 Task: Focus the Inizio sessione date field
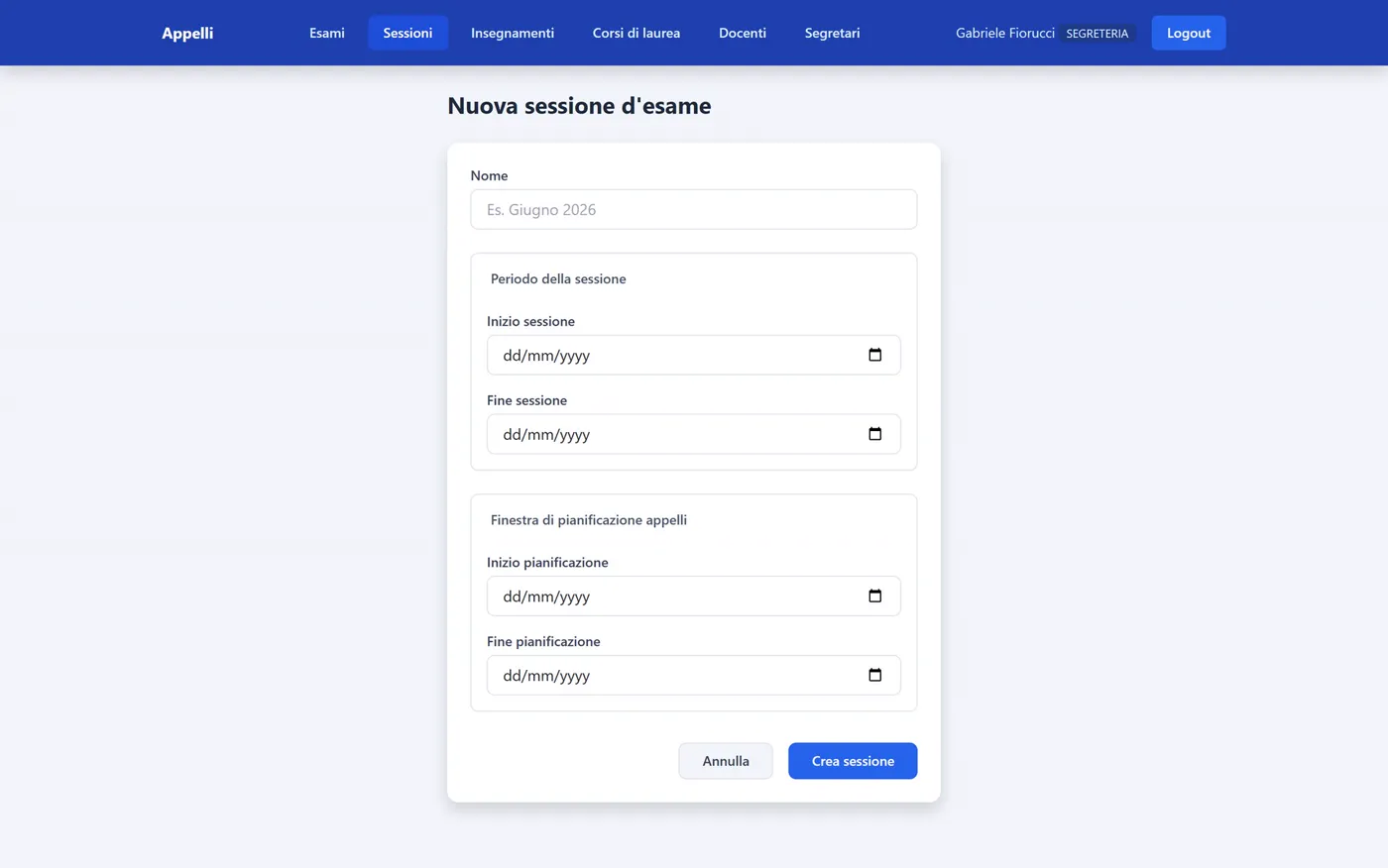[694, 355]
